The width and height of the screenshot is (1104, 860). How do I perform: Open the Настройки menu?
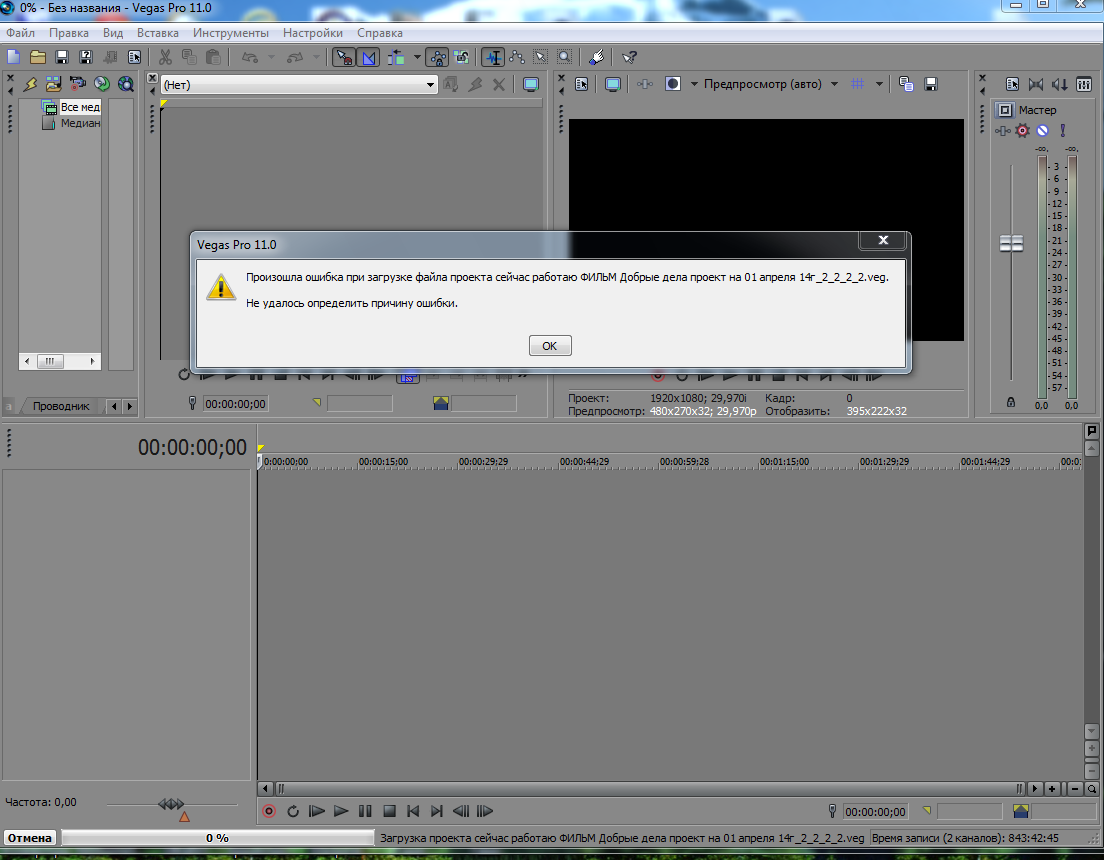coord(313,33)
